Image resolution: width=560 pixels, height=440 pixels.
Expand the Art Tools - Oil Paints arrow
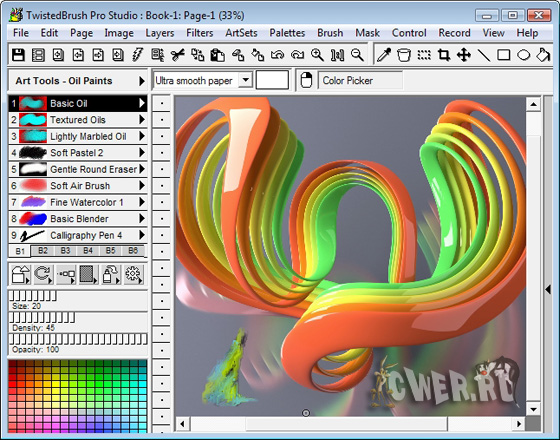click(x=141, y=81)
